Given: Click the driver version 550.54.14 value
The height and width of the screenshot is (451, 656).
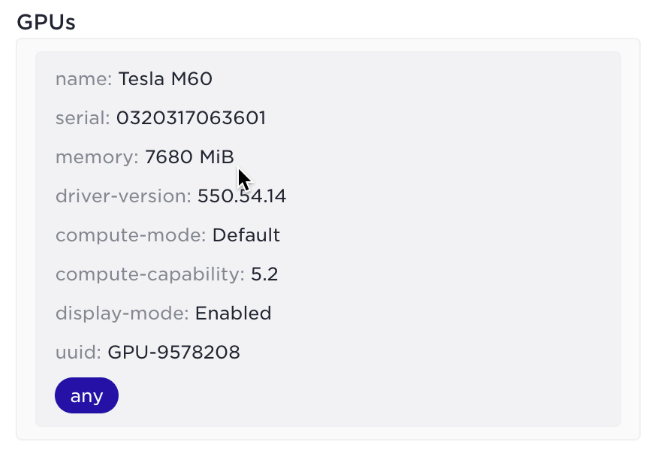Looking at the screenshot, I should (242, 196).
